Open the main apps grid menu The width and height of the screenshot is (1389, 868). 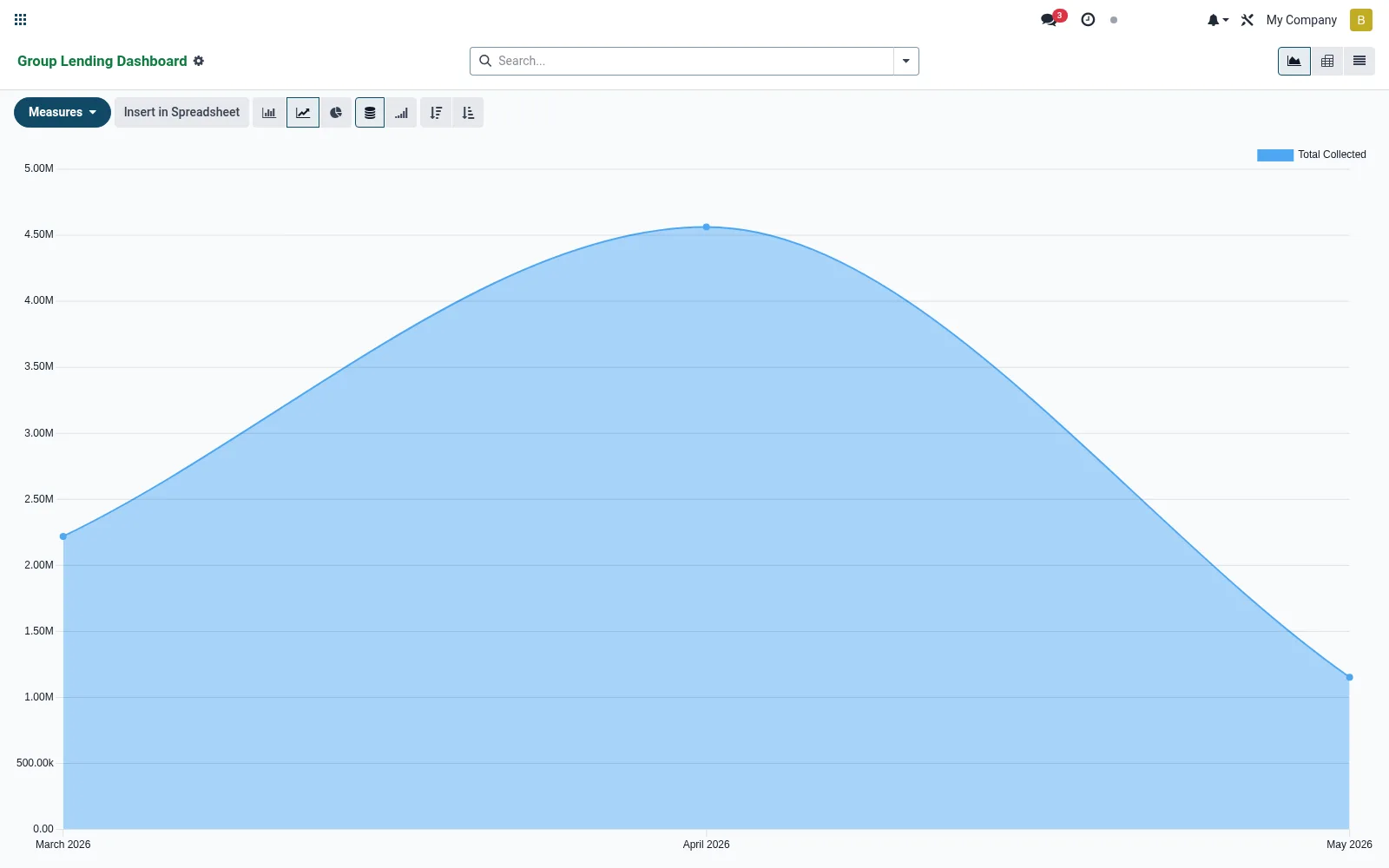21,20
